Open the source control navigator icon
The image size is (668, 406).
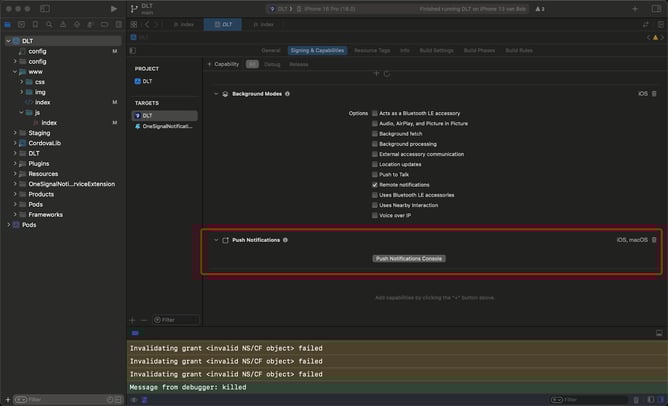pos(21,25)
